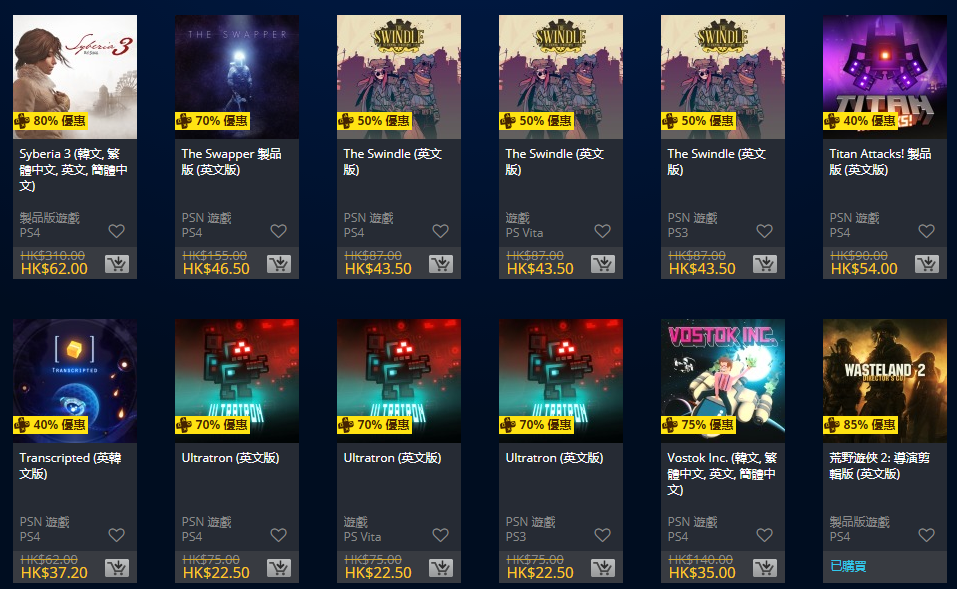This screenshot has width=957, height=589.
Task: Open Transcripted (英韓文版) title link
Action: pyautogui.click(x=70, y=466)
